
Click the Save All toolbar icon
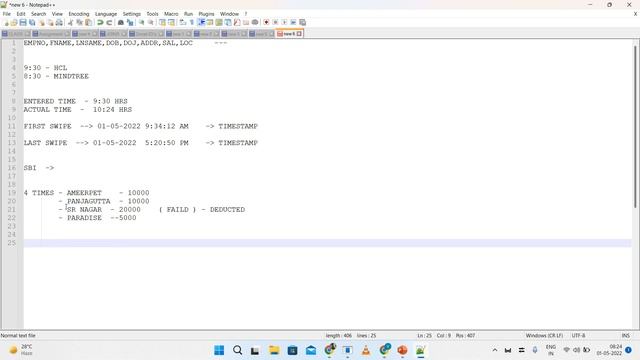pyautogui.click(x=32, y=22)
